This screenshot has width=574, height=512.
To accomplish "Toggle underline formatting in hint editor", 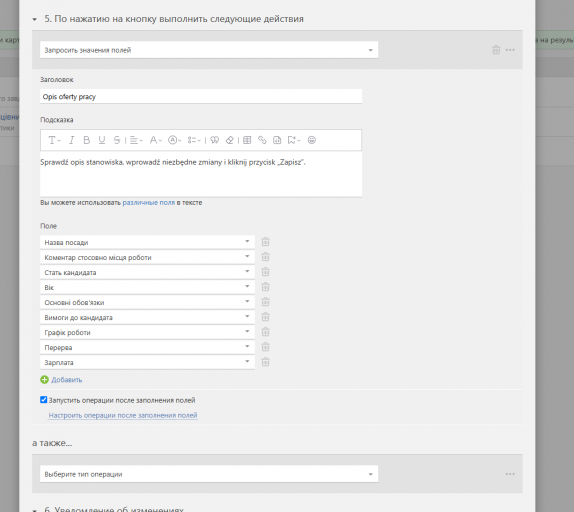I will click(x=102, y=140).
